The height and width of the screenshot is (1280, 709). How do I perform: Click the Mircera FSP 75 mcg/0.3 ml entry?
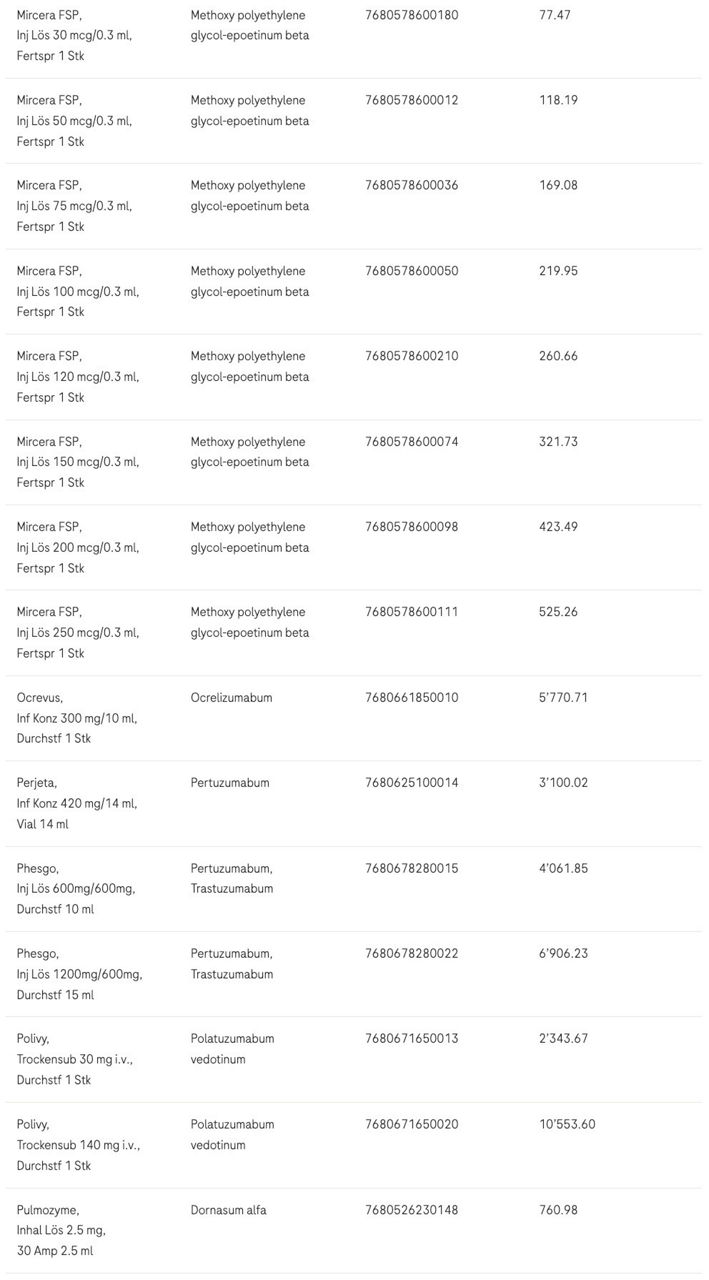[74, 206]
